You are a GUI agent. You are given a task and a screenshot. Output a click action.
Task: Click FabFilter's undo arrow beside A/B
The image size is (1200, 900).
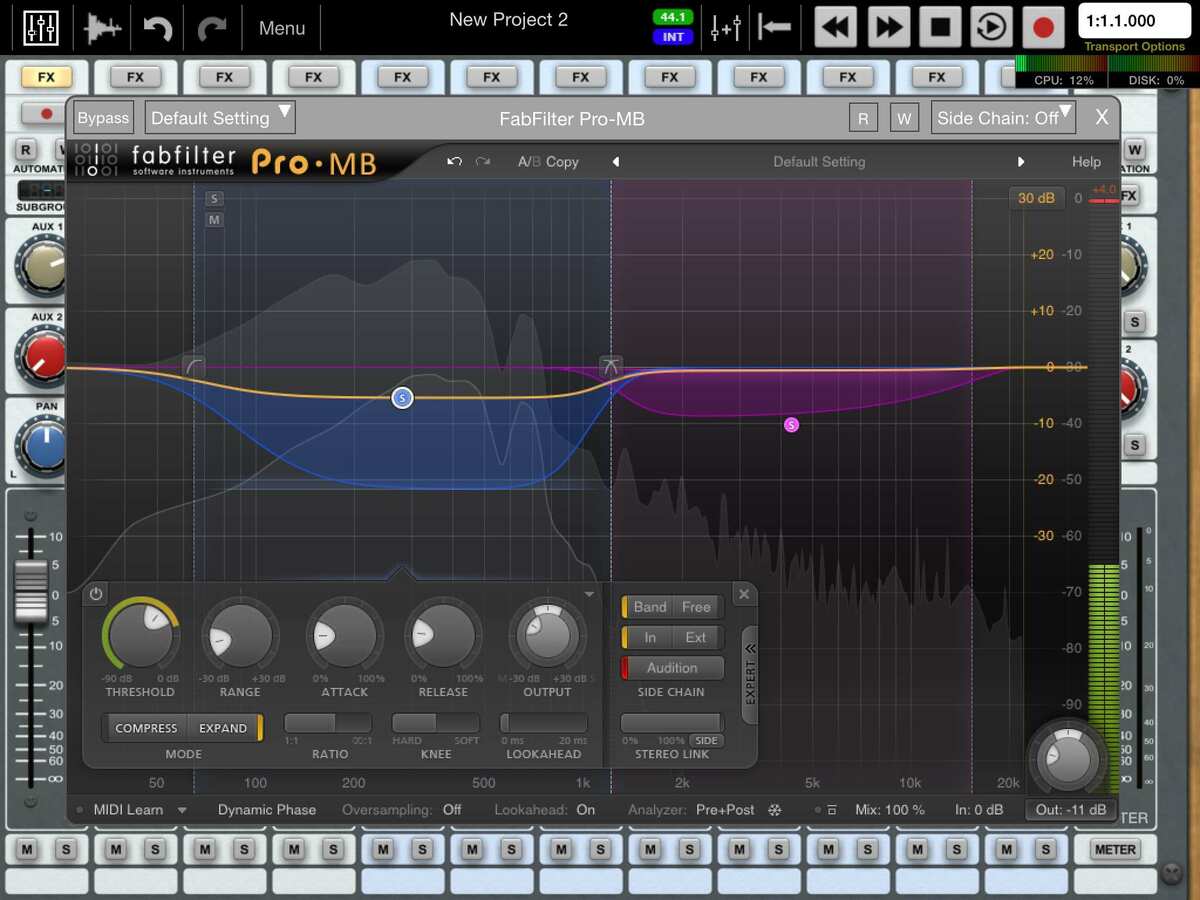point(455,161)
